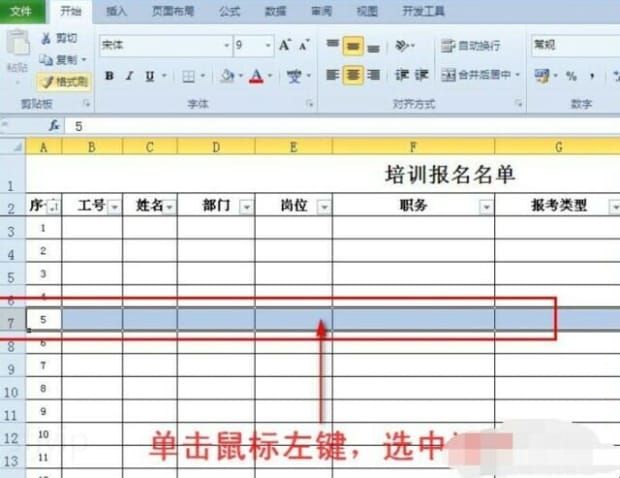Toggle center horizontal alignment

(353, 75)
